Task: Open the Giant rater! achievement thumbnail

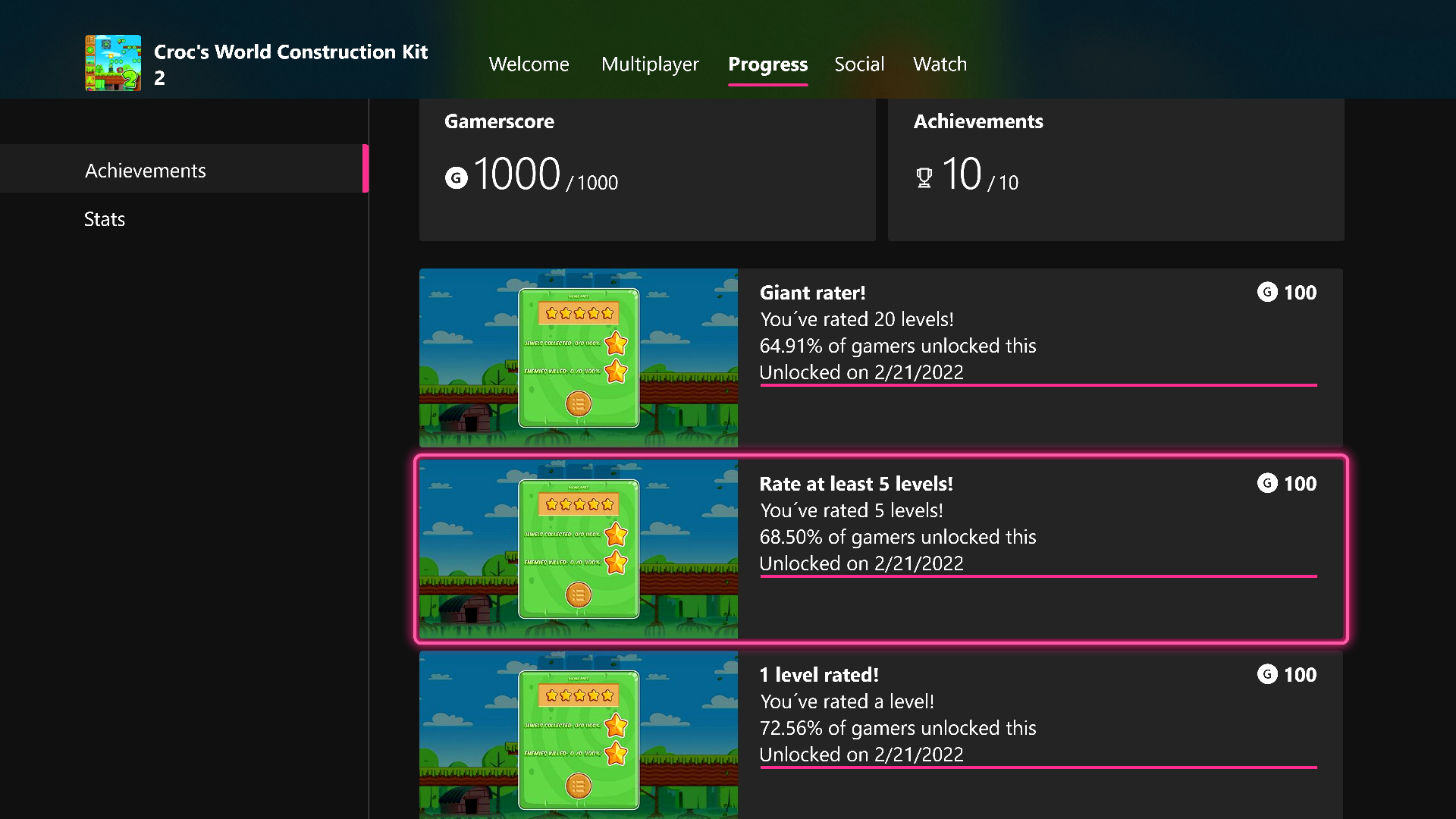Action: [x=579, y=357]
